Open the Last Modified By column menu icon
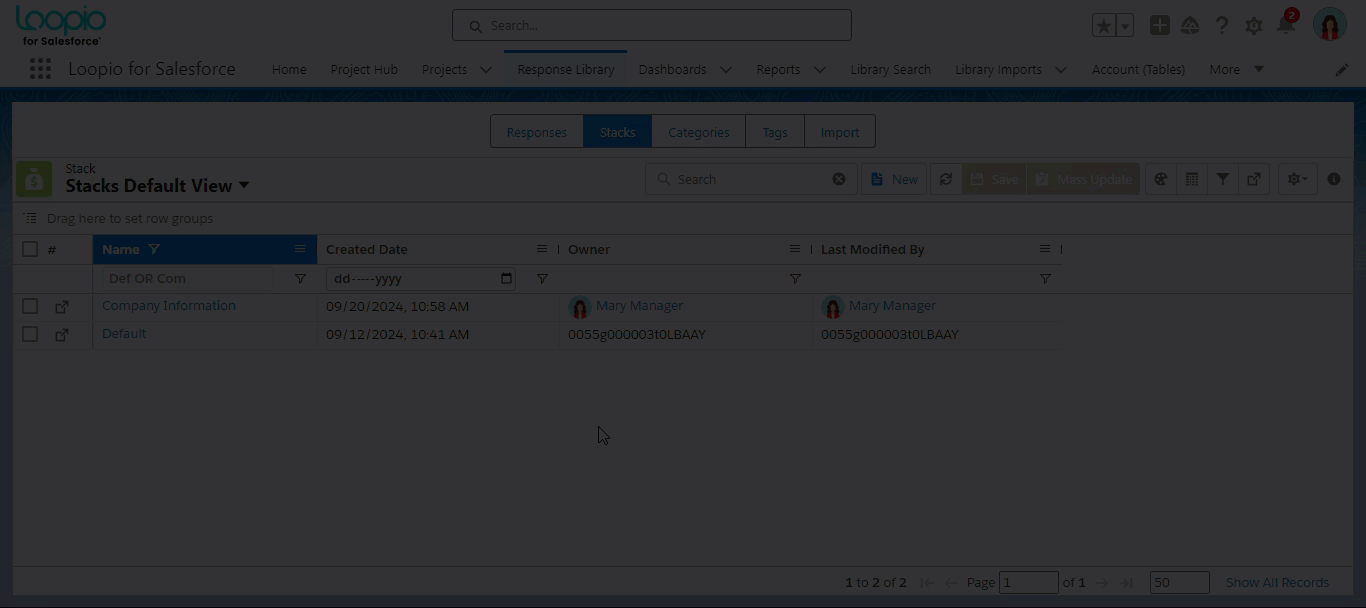This screenshot has width=1366, height=608. pos(1045,249)
